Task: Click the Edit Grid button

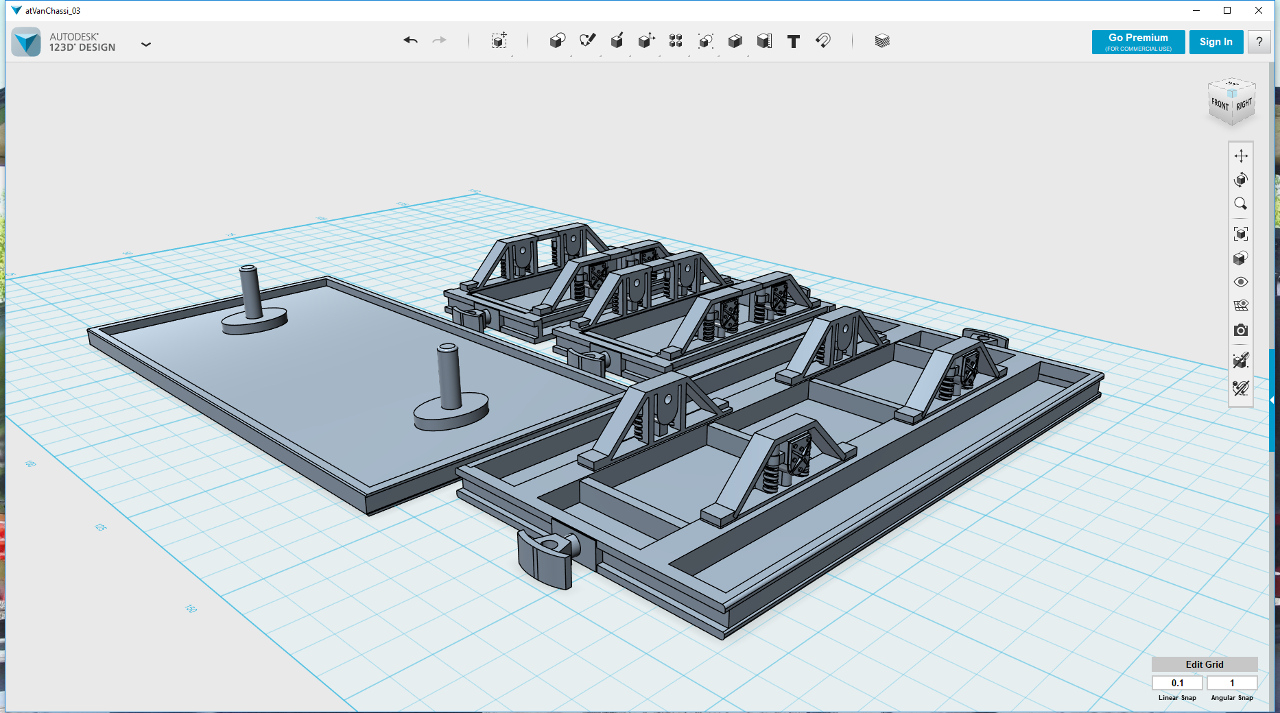Action: (1204, 664)
